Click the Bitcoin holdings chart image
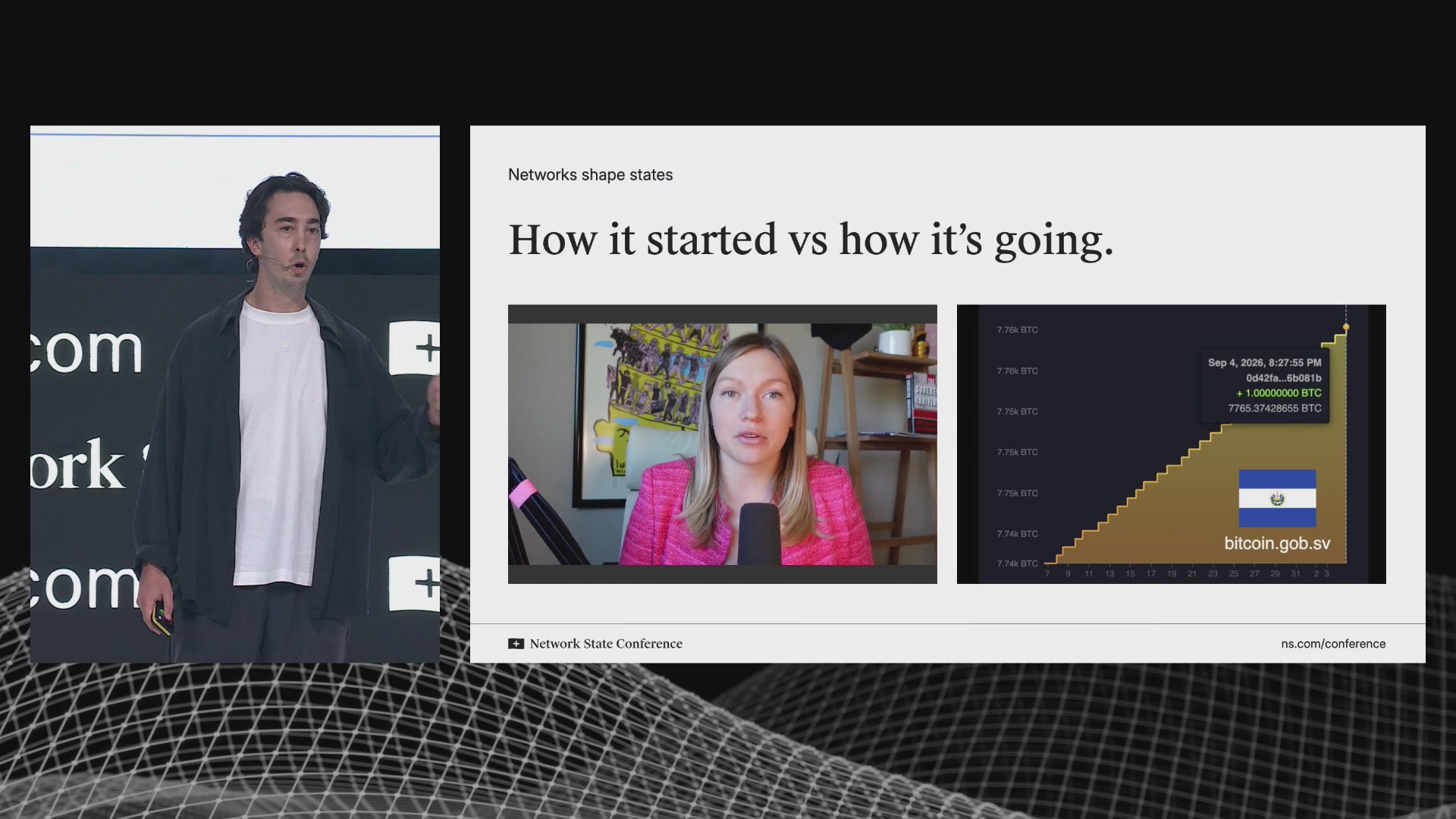The height and width of the screenshot is (819, 1456). pyautogui.click(x=1172, y=444)
